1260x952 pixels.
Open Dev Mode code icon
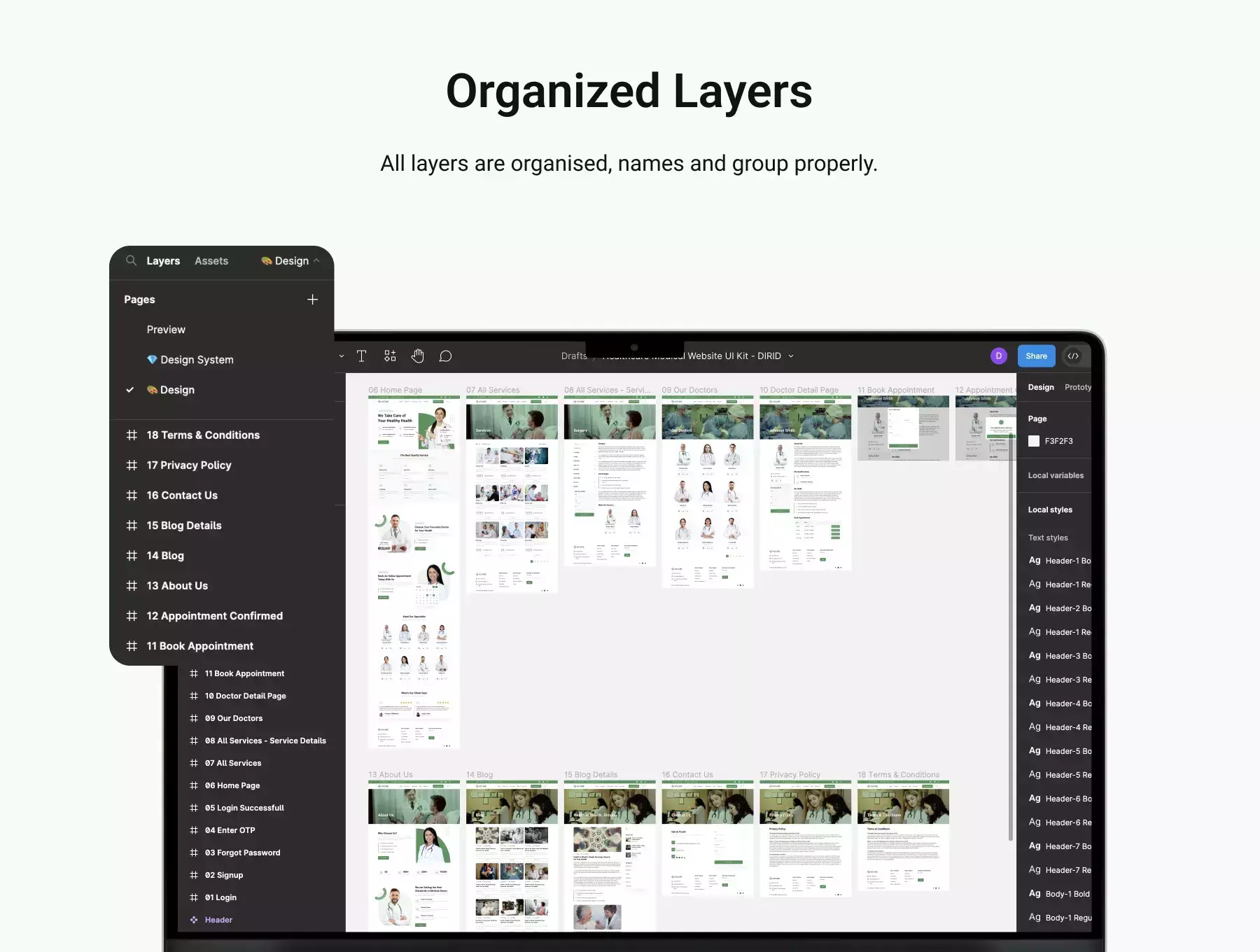[1073, 356]
